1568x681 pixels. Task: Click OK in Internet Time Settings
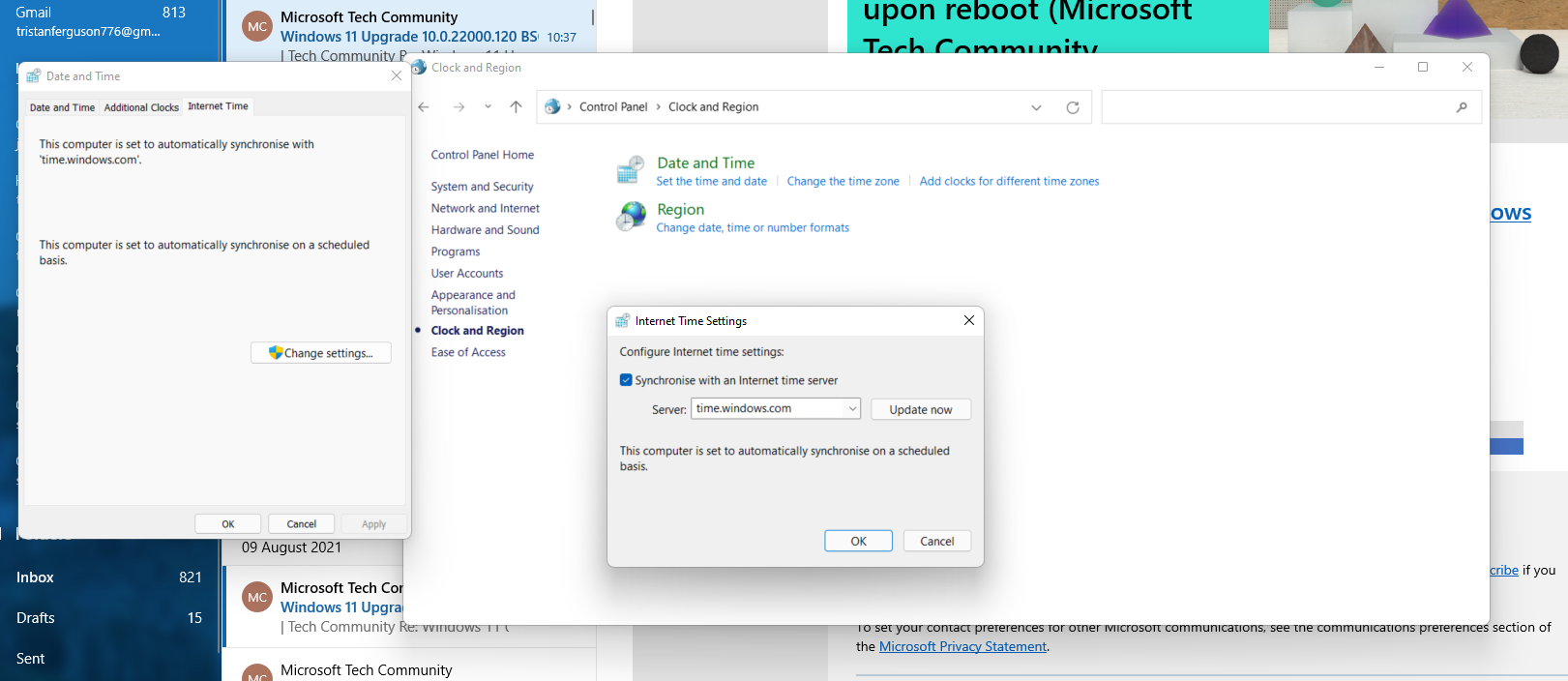click(x=859, y=542)
